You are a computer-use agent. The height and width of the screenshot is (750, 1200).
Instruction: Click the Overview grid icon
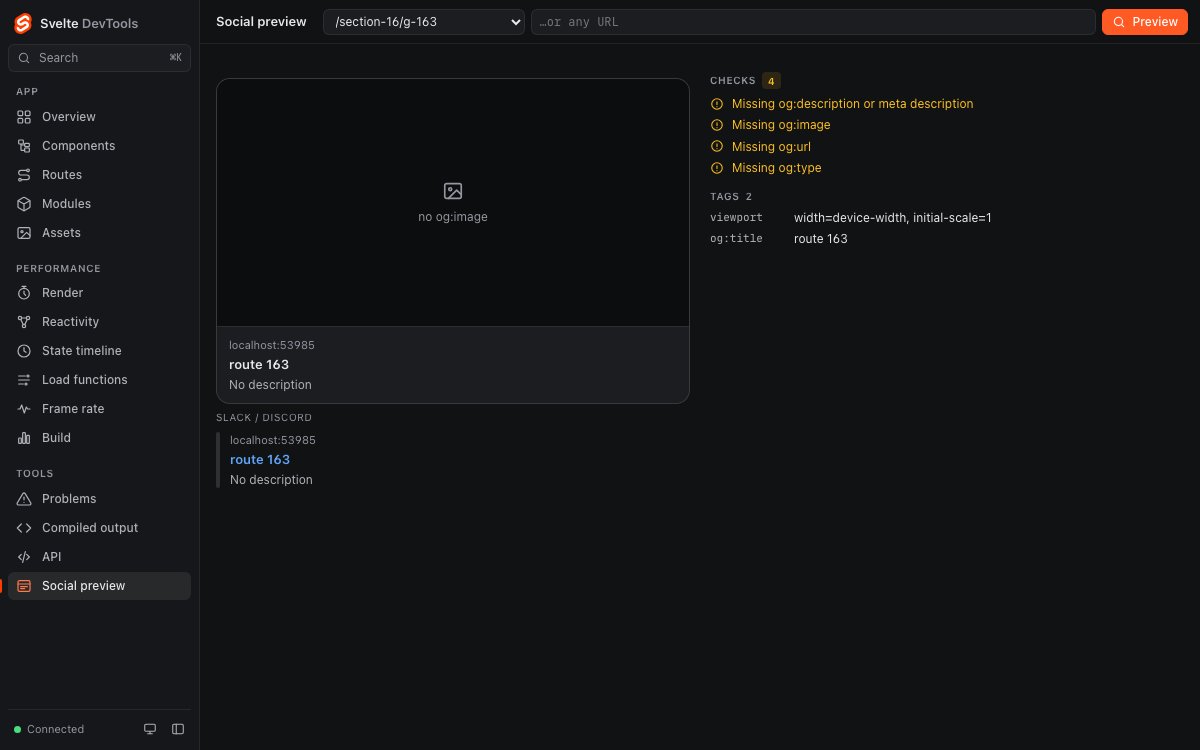24,117
